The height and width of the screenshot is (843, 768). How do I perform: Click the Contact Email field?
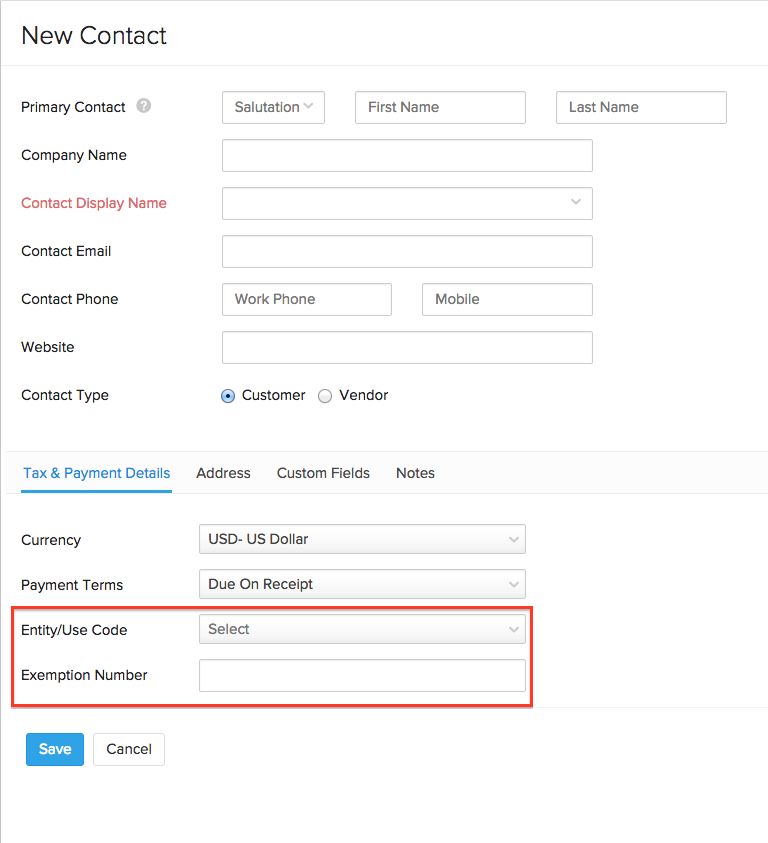point(407,251)
